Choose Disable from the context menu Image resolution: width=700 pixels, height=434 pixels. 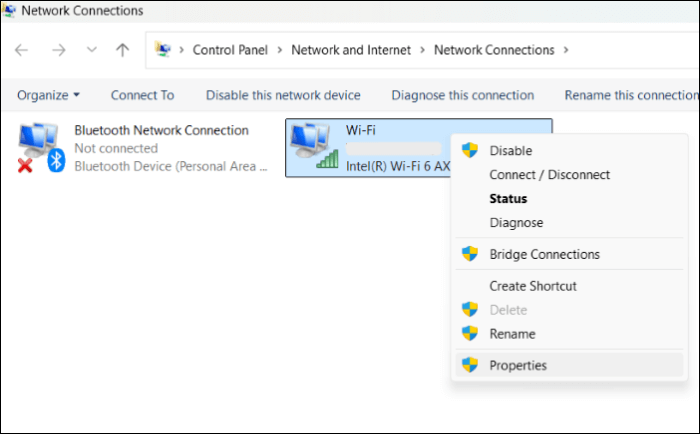click(x=510, y=151)
